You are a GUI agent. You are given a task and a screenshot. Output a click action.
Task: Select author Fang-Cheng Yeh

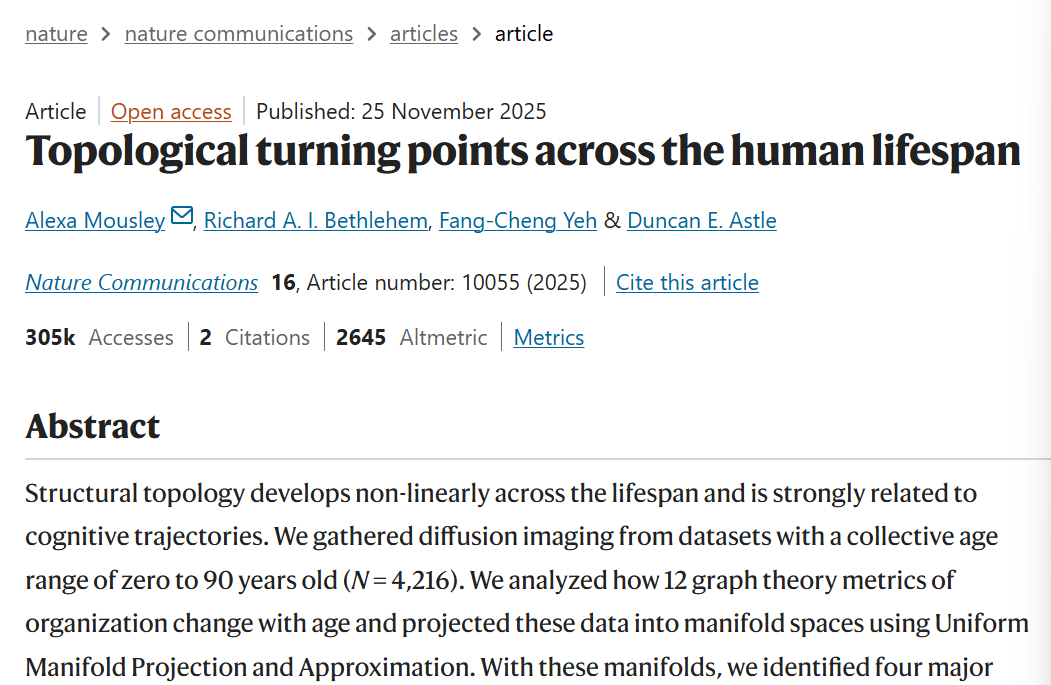click(517, 221)
